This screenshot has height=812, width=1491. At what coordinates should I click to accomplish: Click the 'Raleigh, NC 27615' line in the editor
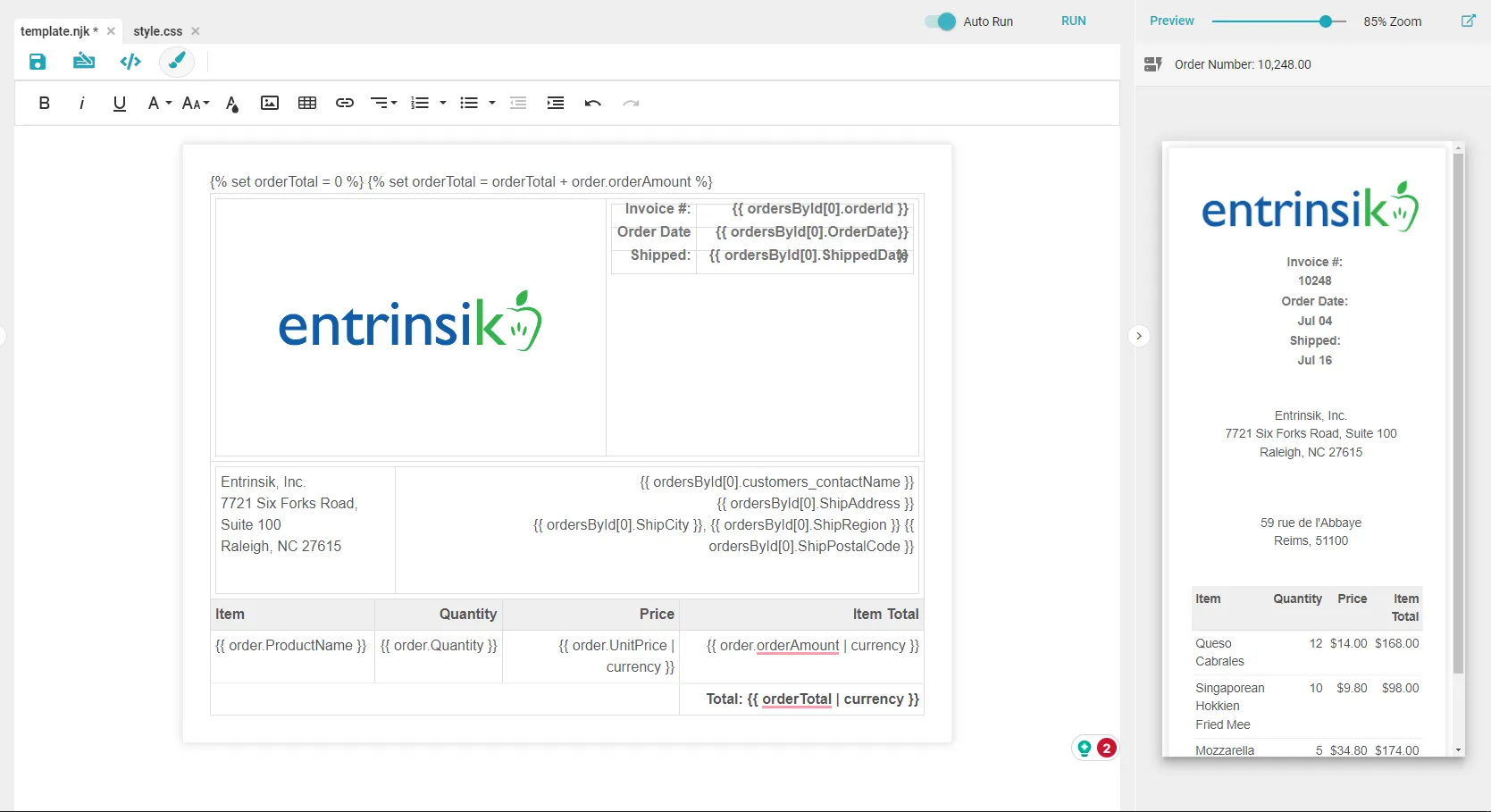[x=281, y=546]
